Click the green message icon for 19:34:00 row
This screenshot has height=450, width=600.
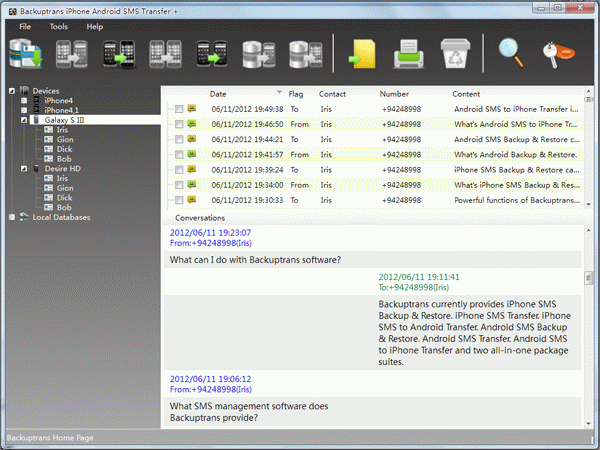coord(192,184)
